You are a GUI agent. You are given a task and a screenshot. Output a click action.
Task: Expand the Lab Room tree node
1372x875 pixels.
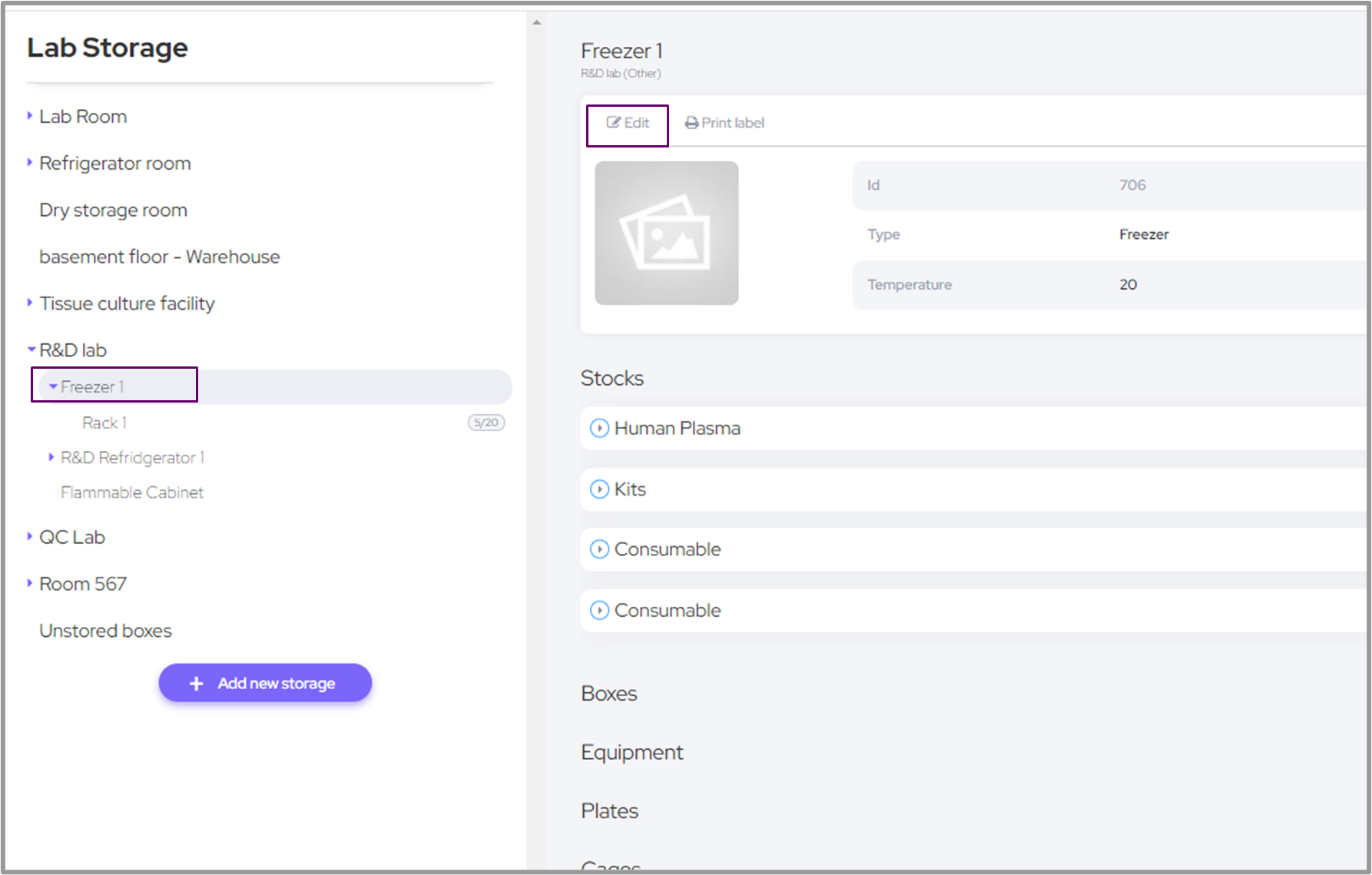coord(30,116)
